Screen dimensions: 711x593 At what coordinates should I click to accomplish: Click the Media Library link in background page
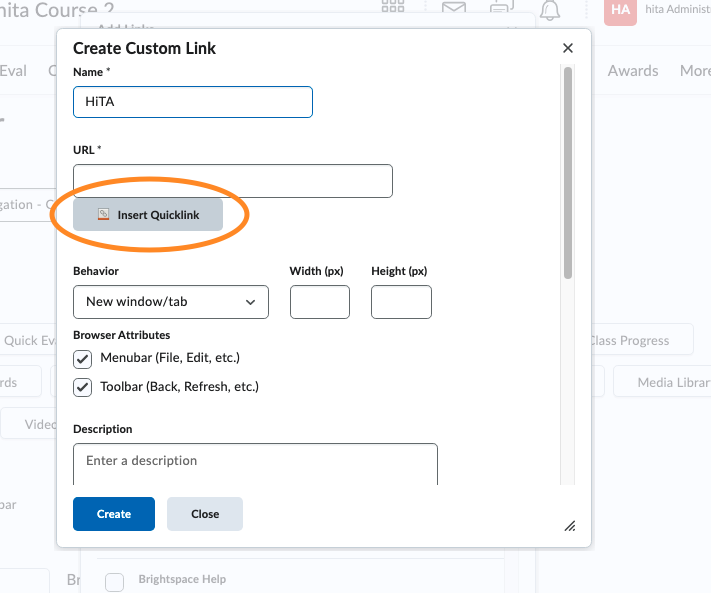pos(674,383)
